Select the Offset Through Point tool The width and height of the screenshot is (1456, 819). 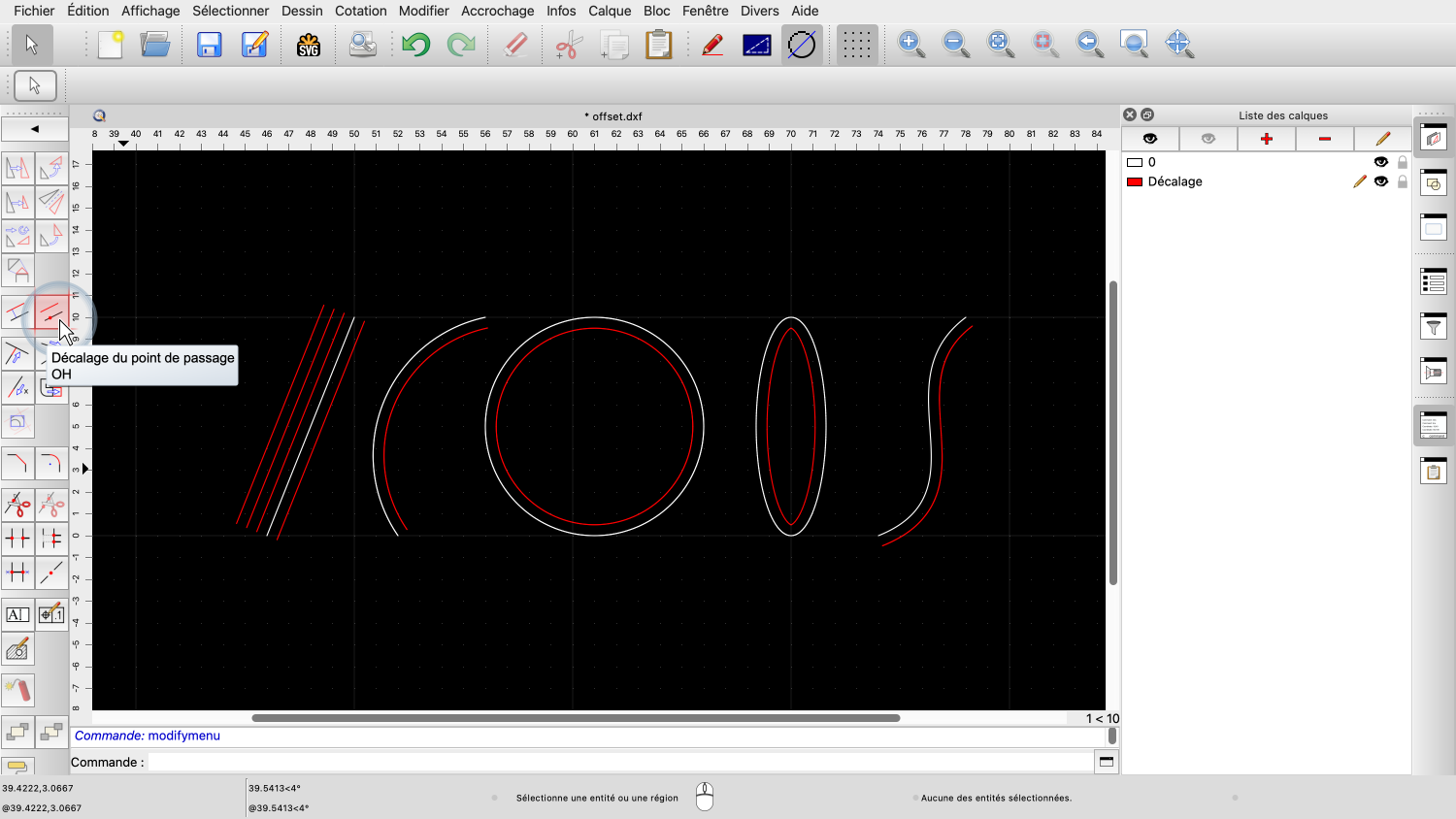[x=51, y=312]
